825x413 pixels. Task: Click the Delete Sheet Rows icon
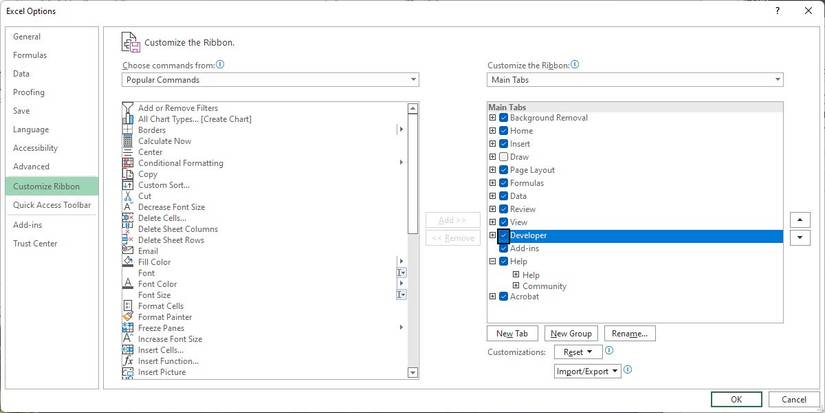[x=128, y=240]
